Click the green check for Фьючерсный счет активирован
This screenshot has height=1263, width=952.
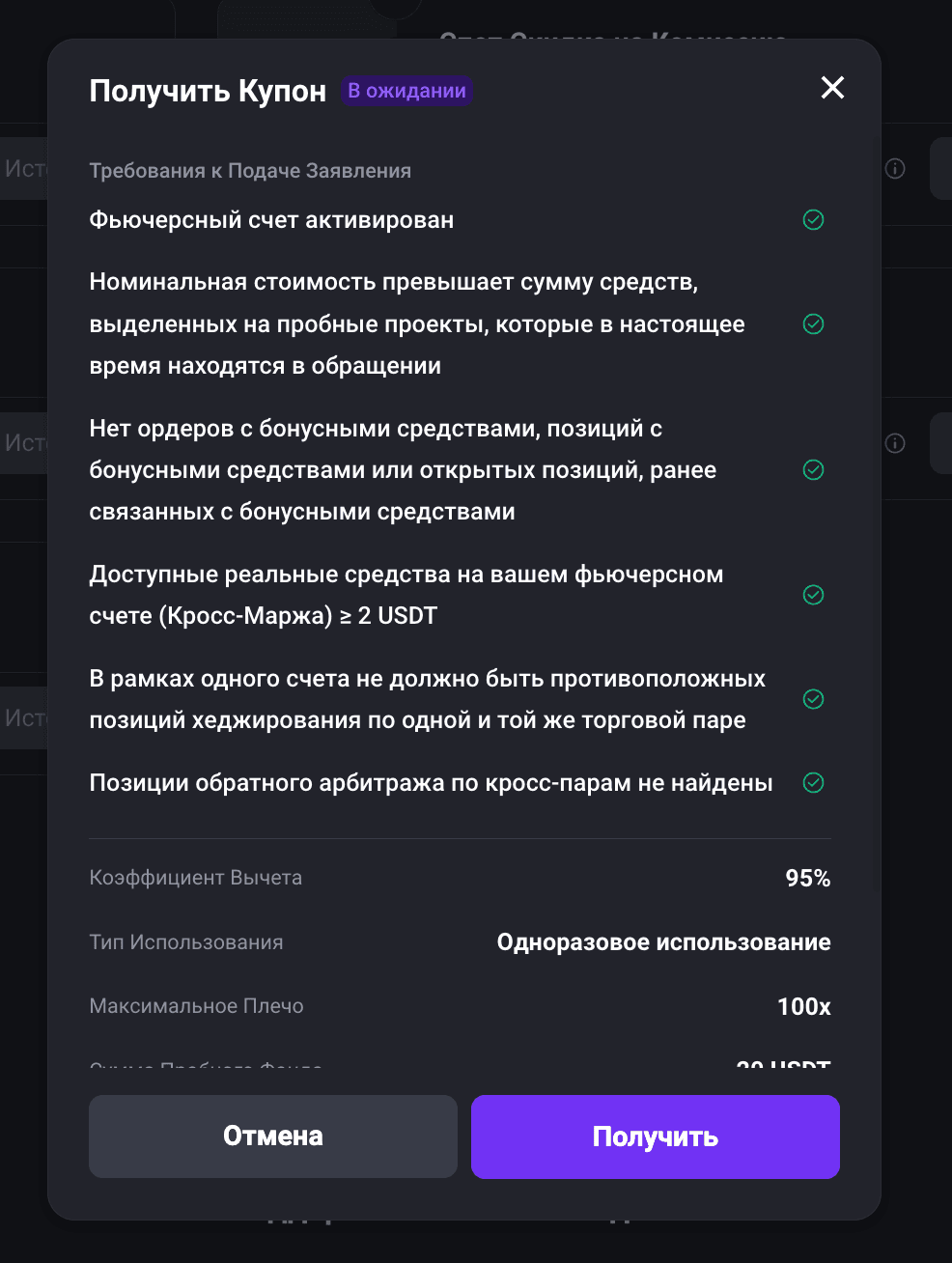[x=814, y=220]
